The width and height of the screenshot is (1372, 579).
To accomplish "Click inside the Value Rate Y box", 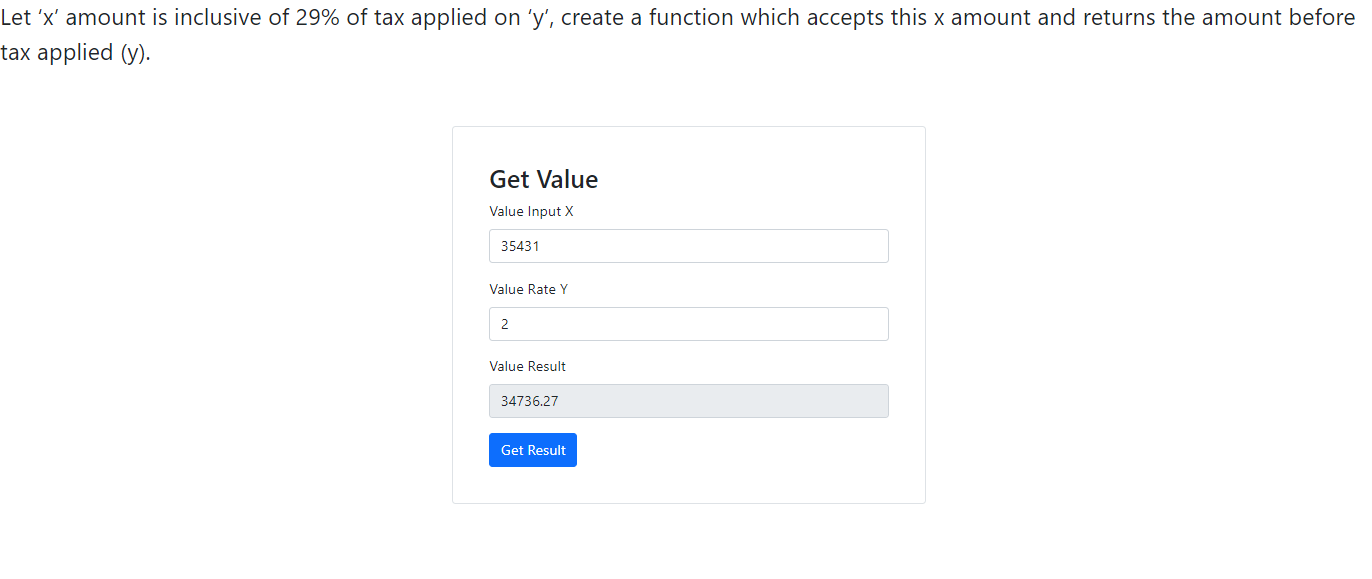I will [688, 324].
